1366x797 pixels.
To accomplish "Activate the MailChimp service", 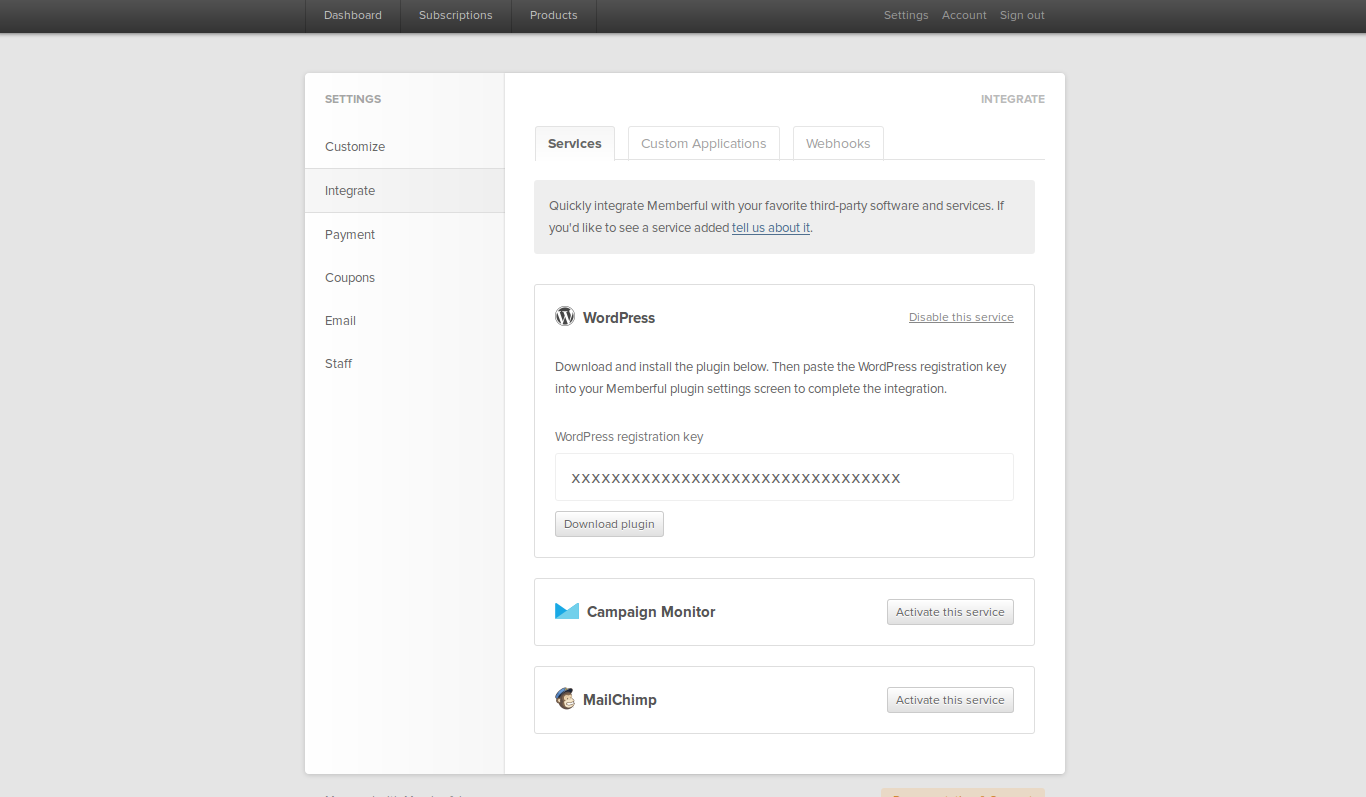I will (x=950, y=700).
